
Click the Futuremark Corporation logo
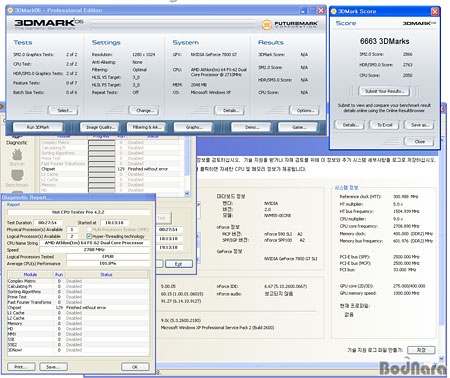[x=289, y=24]
